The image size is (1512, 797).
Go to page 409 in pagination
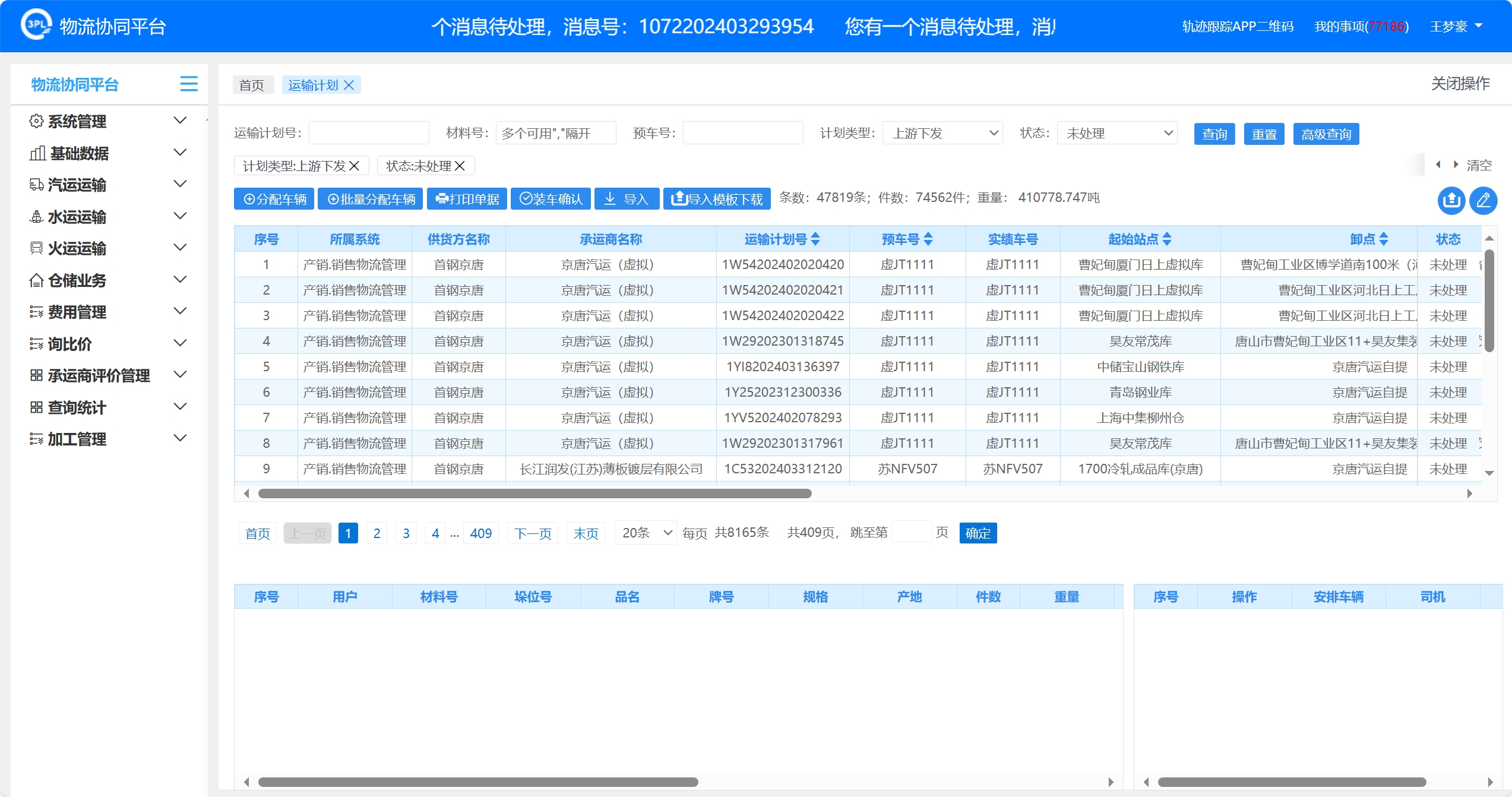480,533
